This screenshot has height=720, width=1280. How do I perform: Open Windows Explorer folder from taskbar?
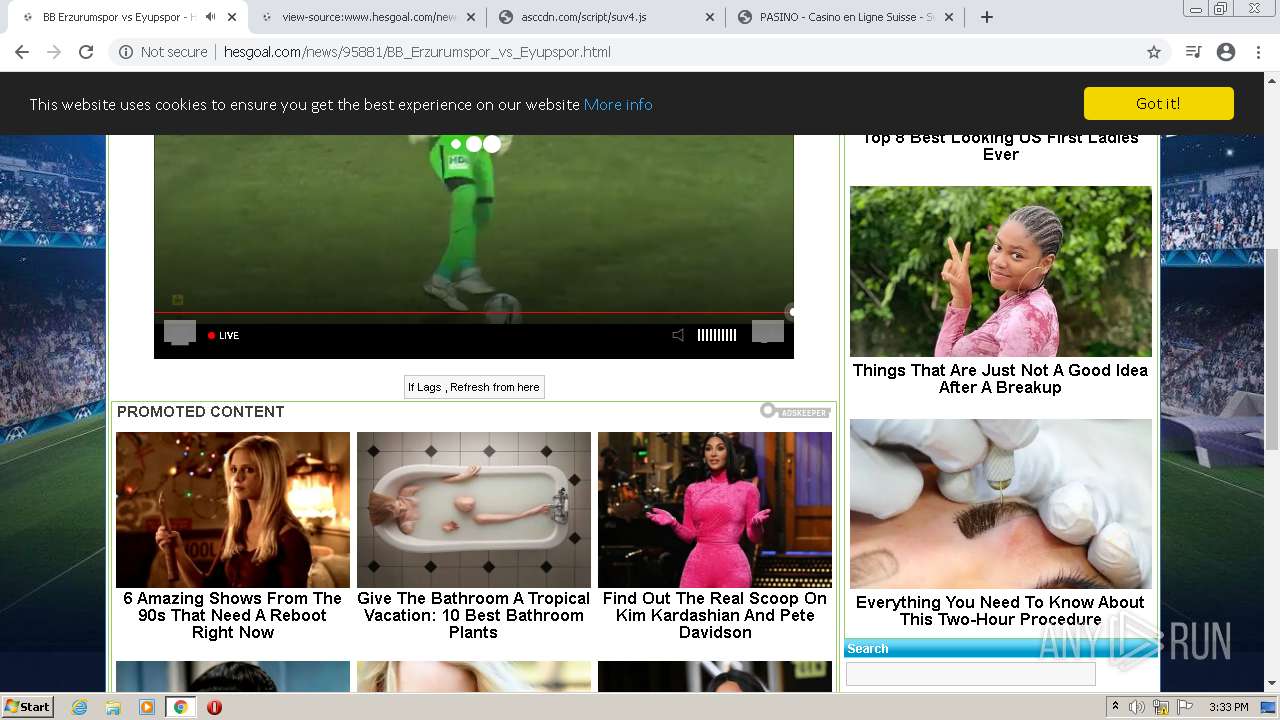click(113, 707)
